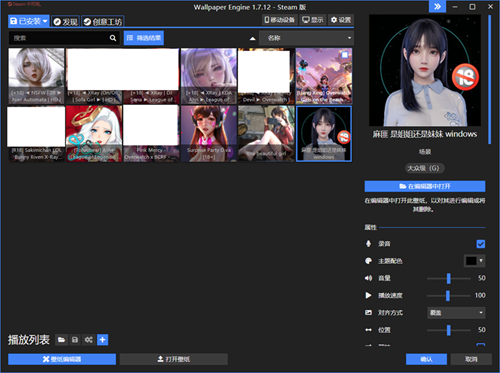Add wallpaper to playlist with plus icon
The width and height of the screenshot is (500, 373).
(103, 340)
